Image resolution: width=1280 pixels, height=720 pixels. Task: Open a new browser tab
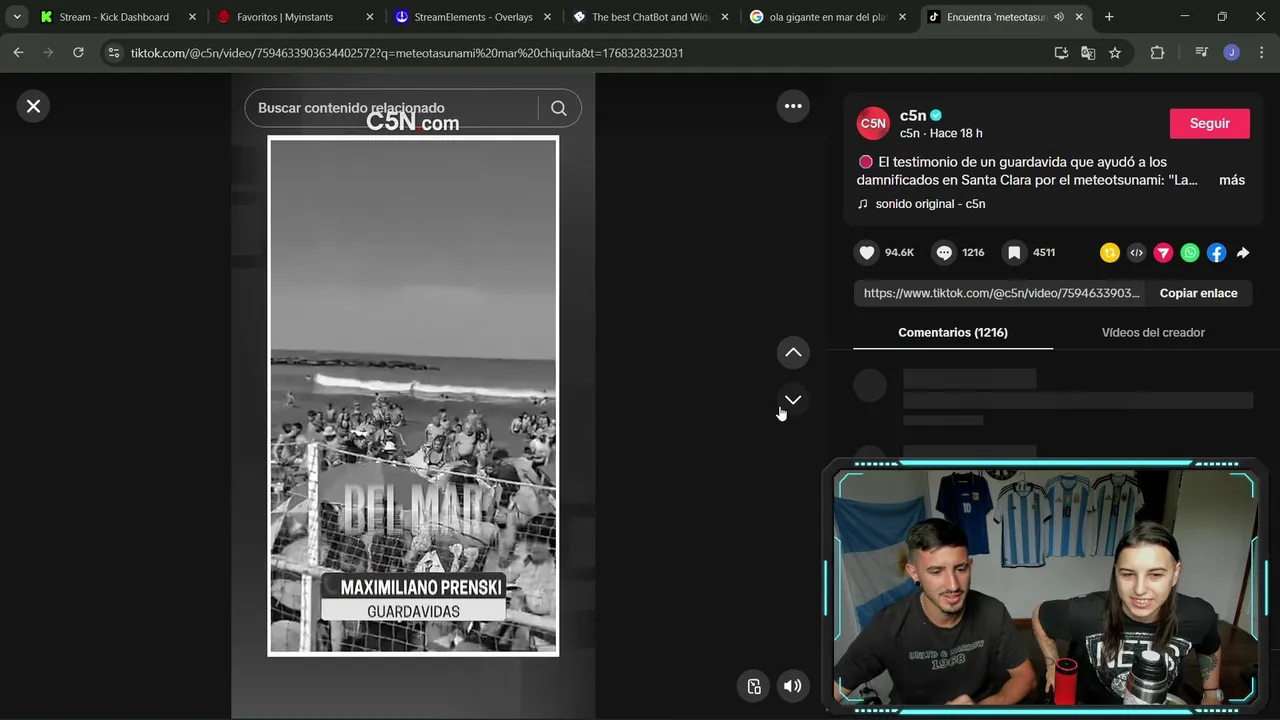pyautogui.click(x=1109, y=17)
